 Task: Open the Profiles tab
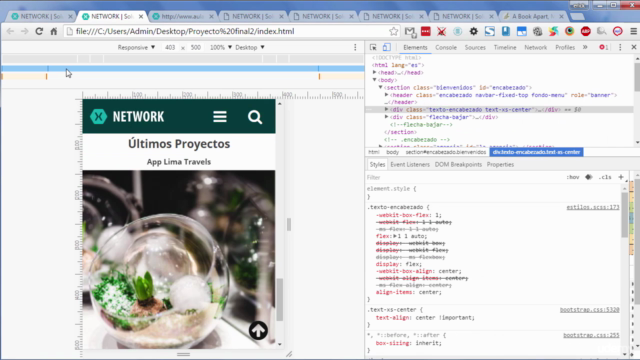click(x=565, y=47)
